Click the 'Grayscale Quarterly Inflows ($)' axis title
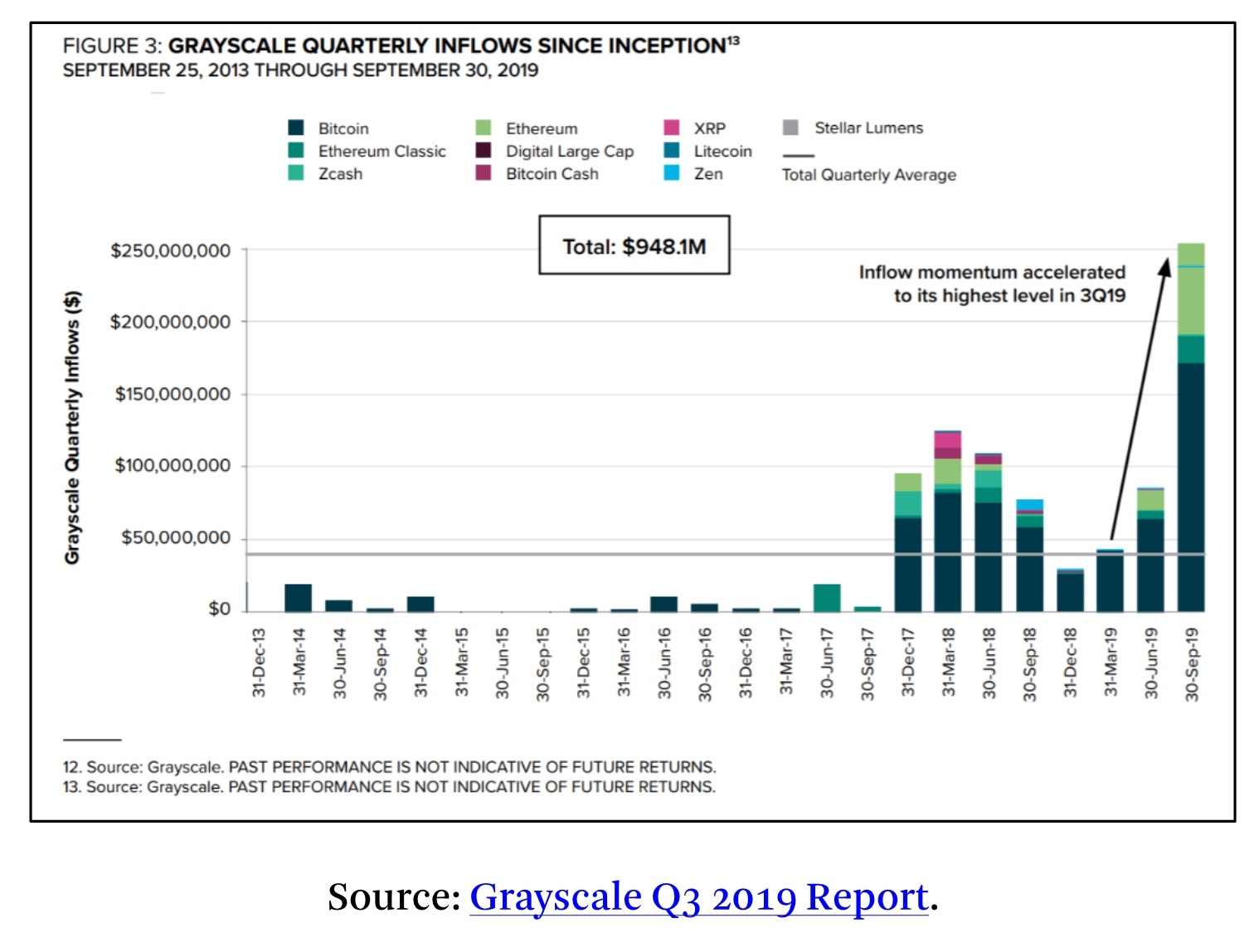Viewport: 1254px width, 952px height. point(73,428)
